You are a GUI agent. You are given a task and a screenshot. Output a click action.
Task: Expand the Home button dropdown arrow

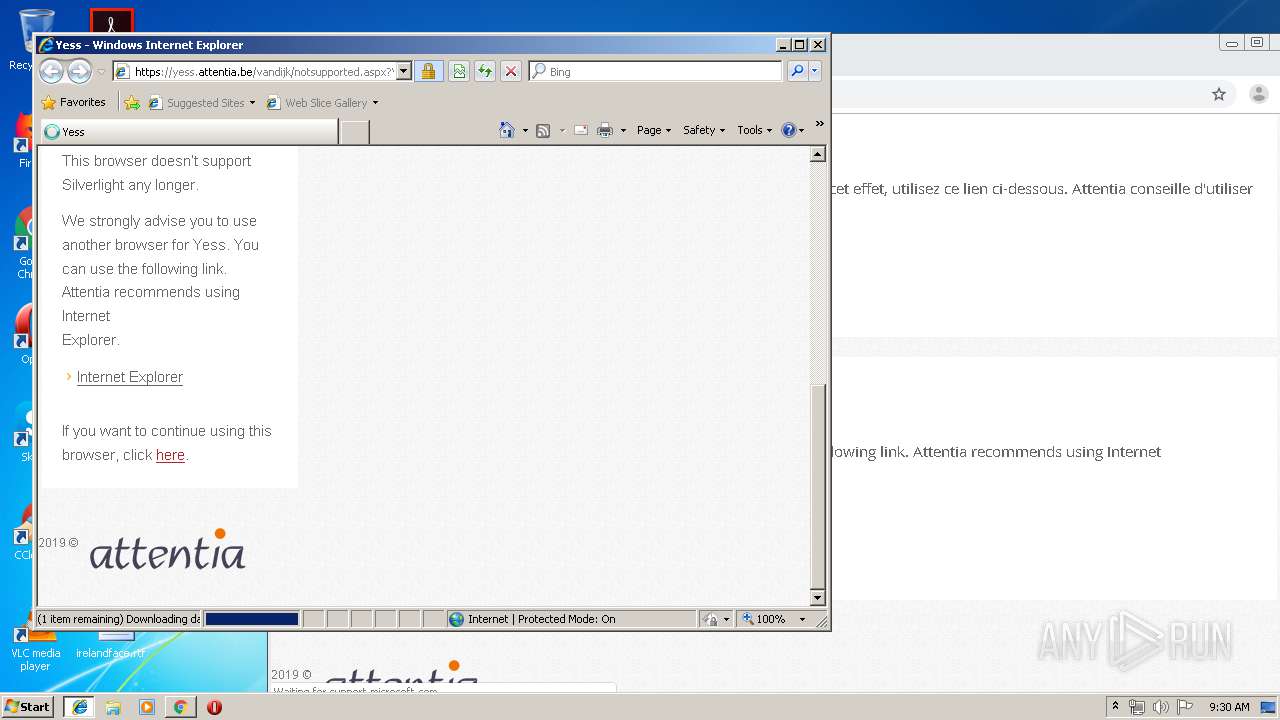pos(525,130)
